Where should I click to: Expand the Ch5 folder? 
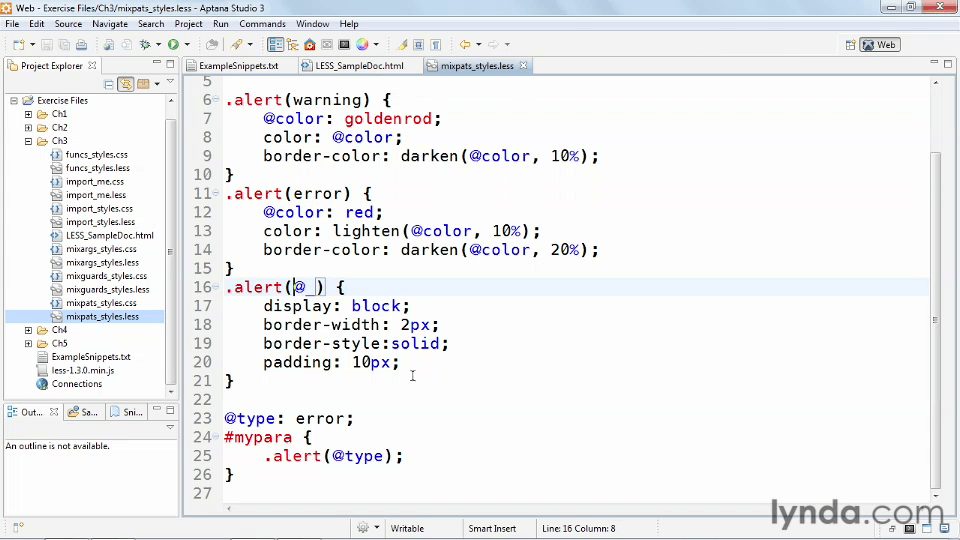(x=28, y=343)
